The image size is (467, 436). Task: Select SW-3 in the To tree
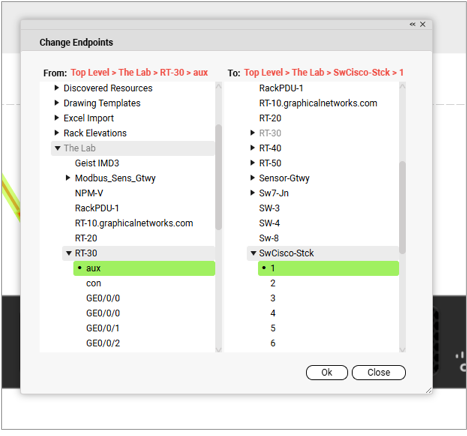click(269, 208)
